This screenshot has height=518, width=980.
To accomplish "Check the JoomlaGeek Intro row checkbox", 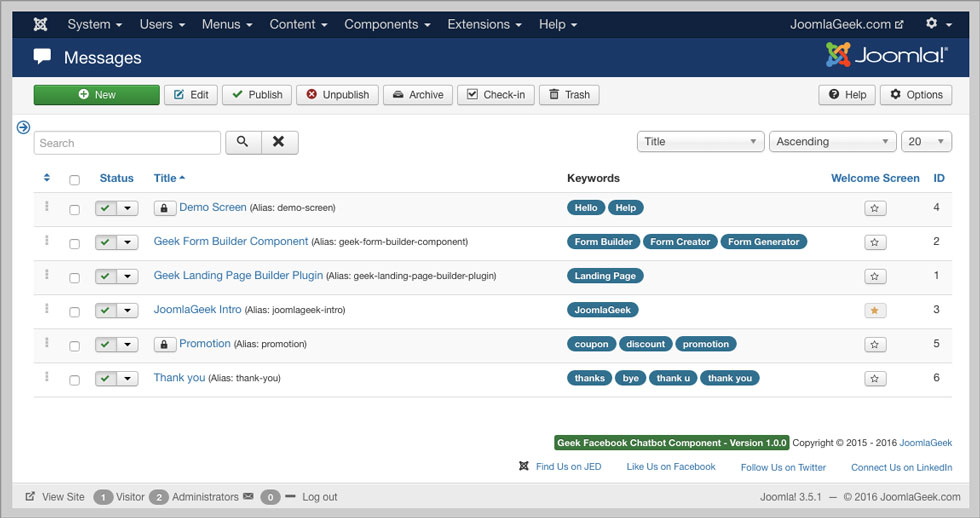I will pyautogui.click(x=74, y=312).
